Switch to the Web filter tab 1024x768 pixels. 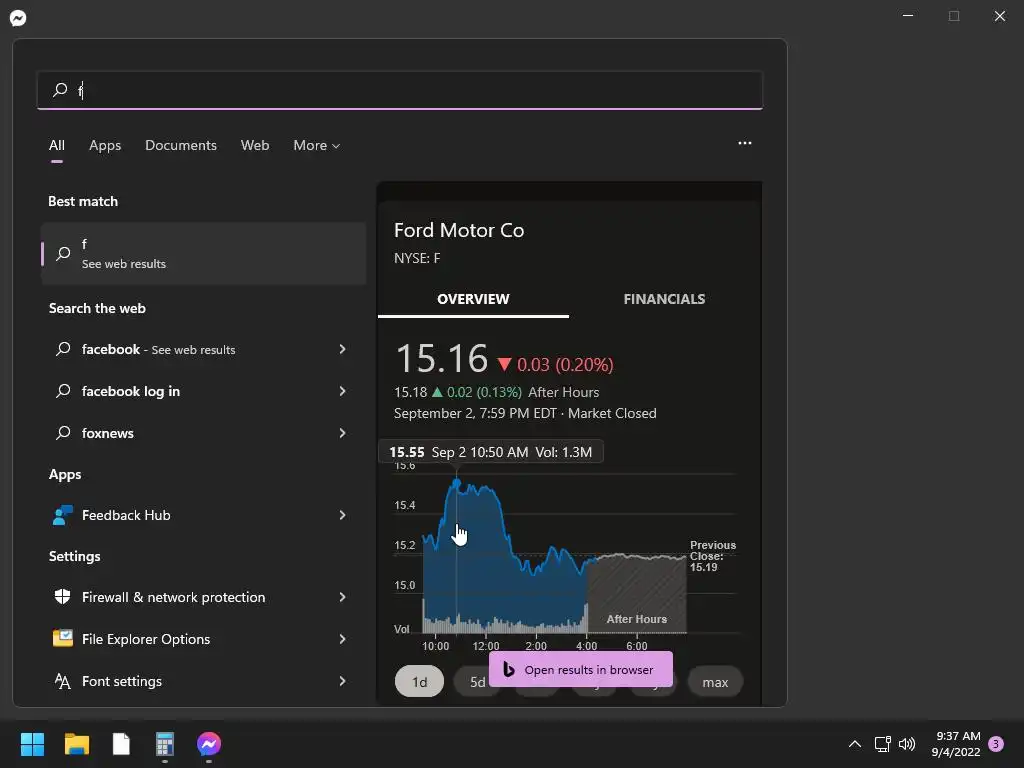click(255, 145)
